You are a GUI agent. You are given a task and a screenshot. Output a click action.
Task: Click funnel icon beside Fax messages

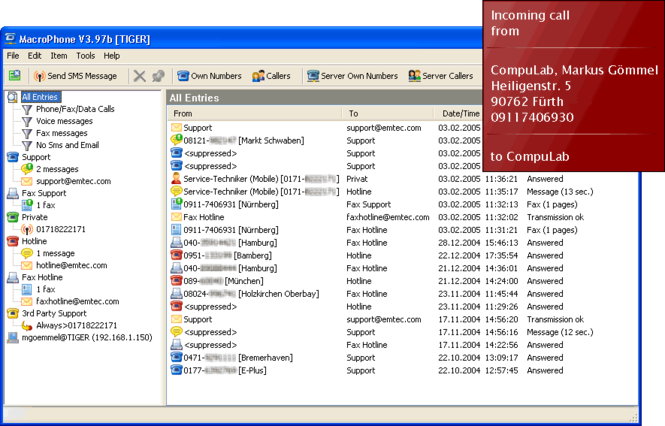27,133
